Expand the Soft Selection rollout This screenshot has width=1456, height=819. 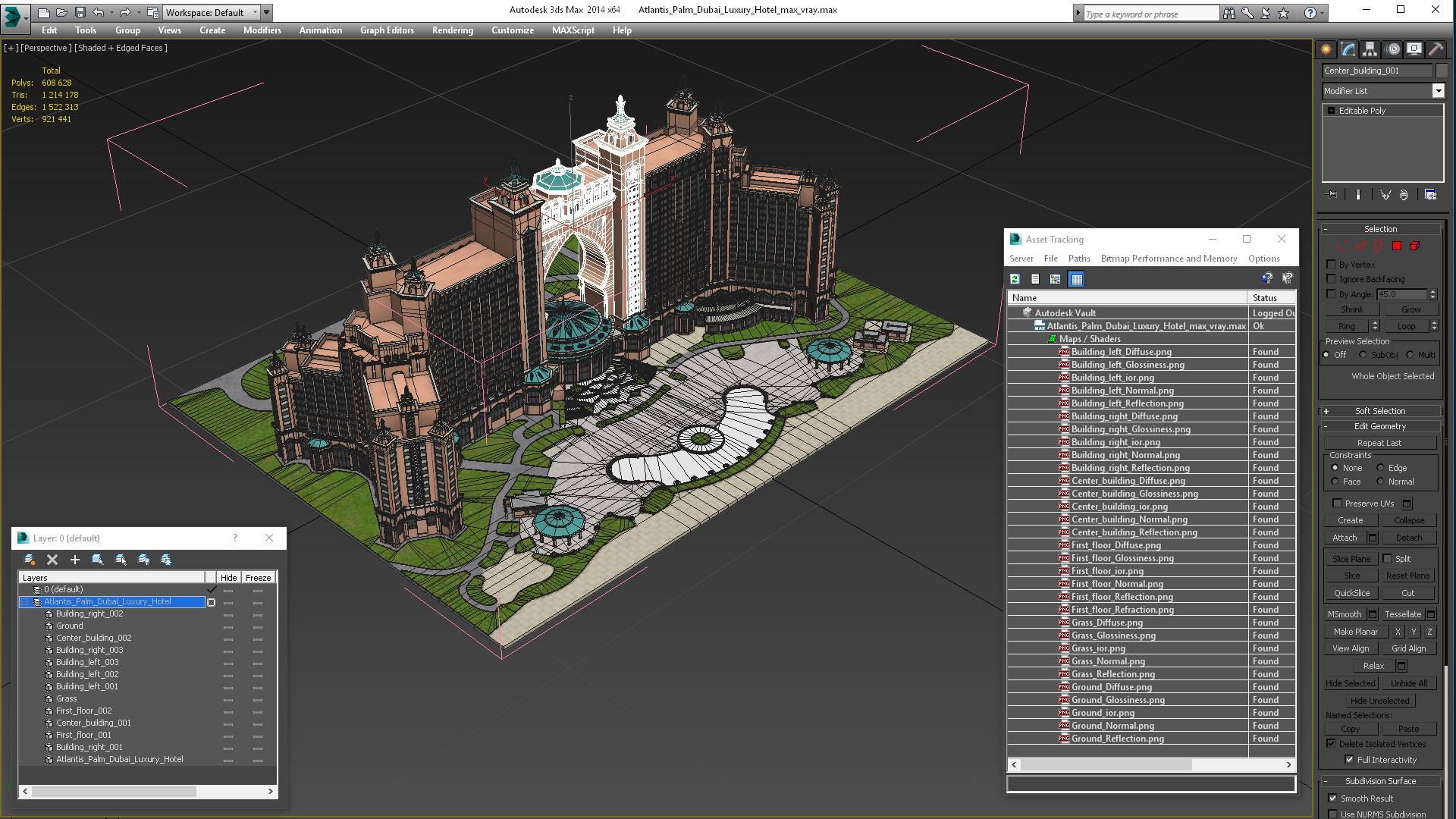1380,411
